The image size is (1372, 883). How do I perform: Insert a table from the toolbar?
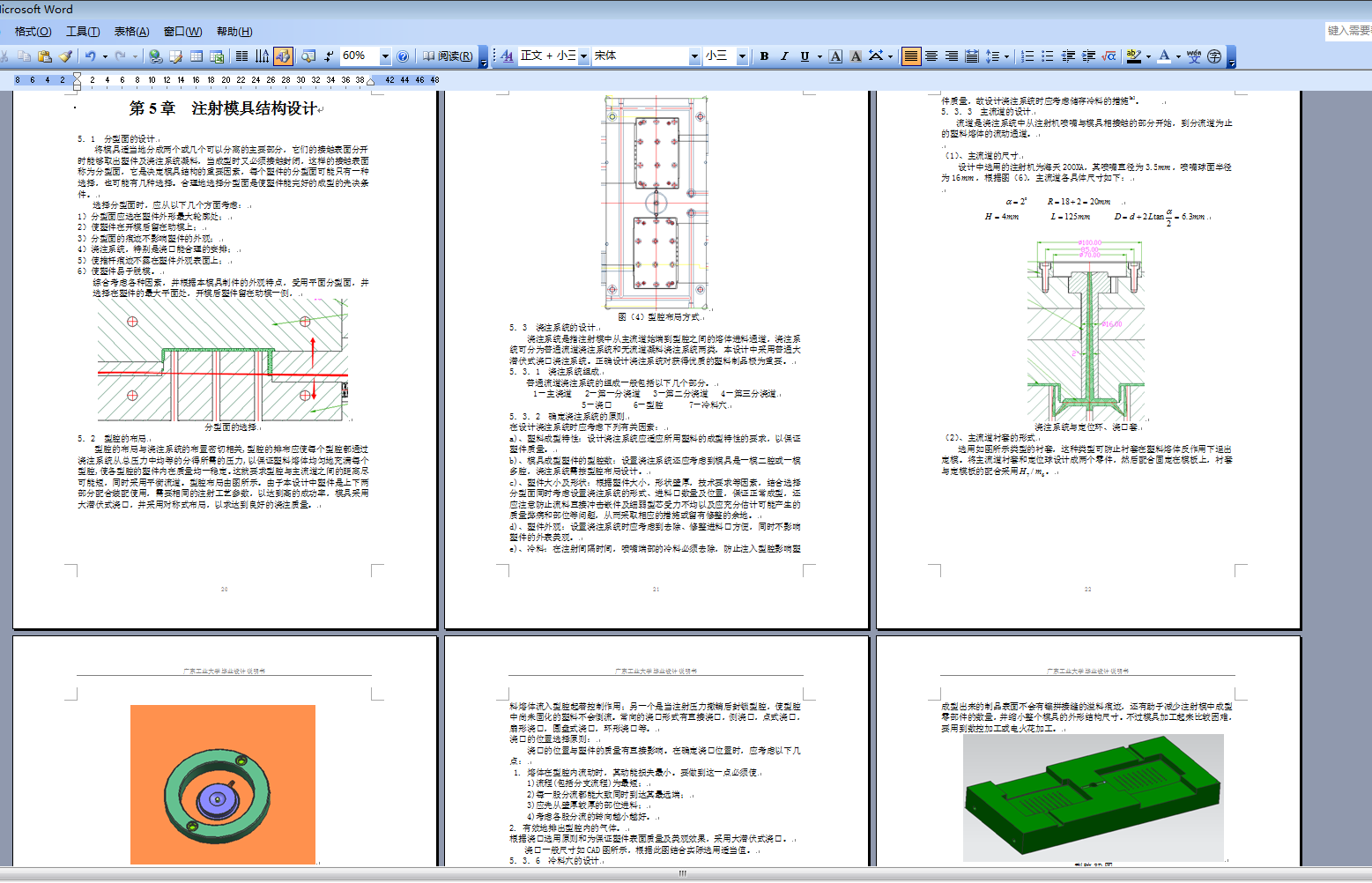(x=196, y=56)
